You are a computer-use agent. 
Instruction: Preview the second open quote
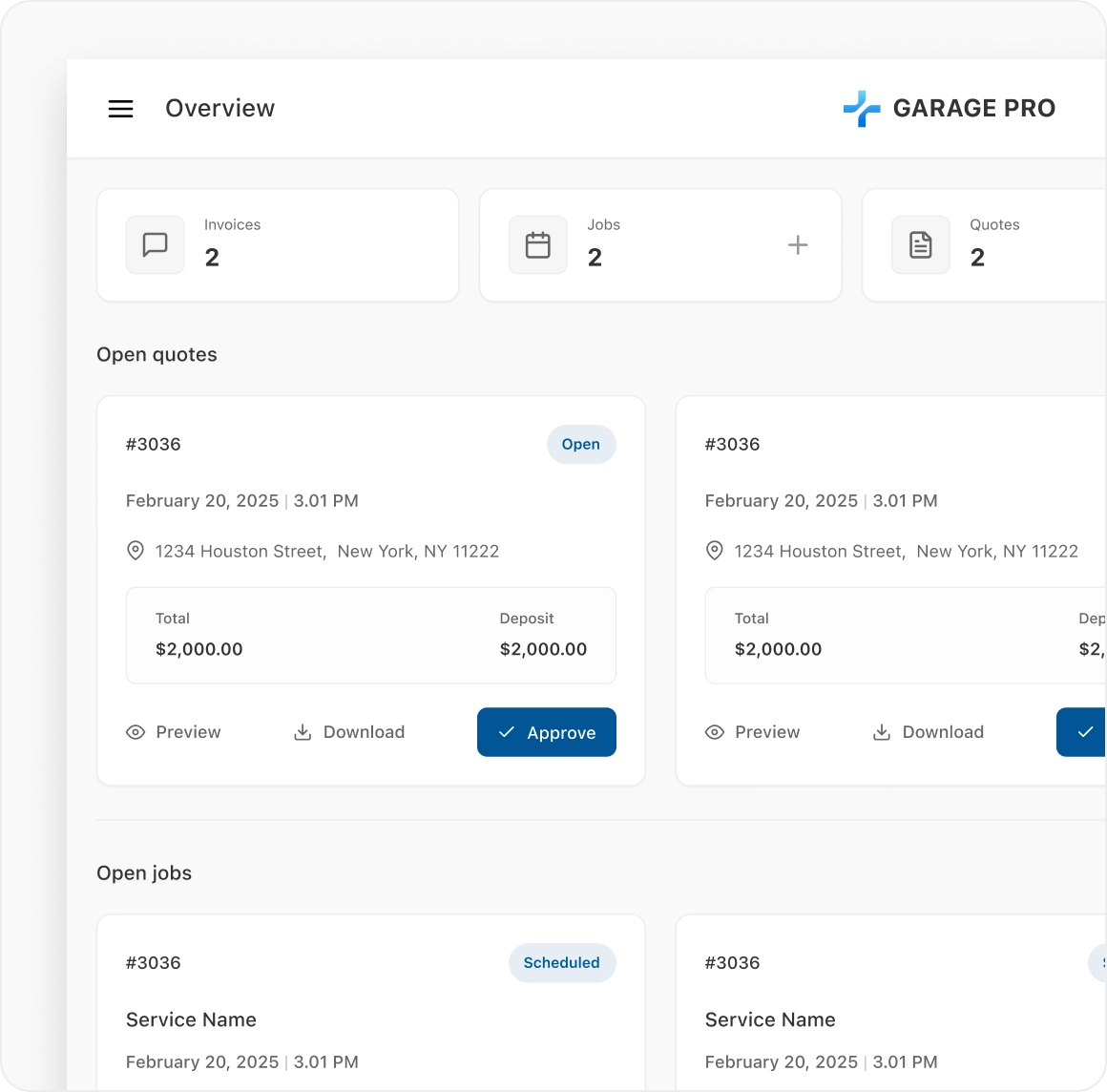[x=753, y=732]
